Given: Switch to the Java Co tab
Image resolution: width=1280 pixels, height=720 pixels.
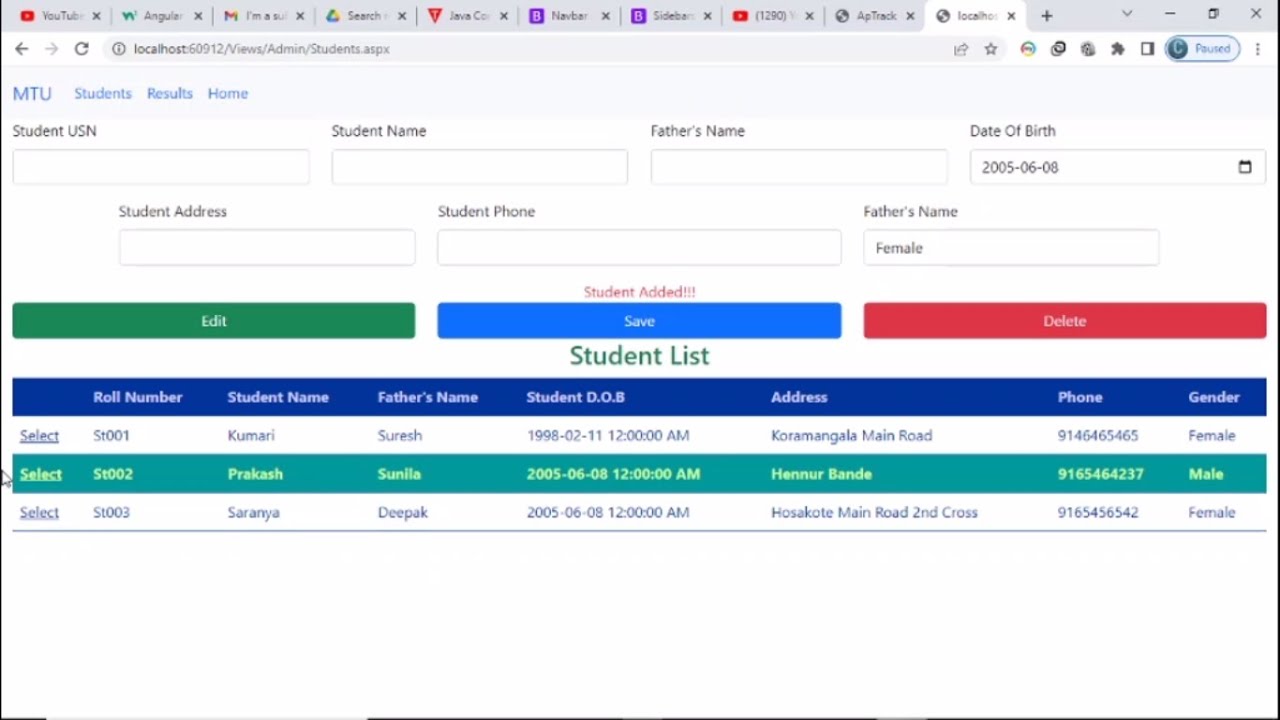Looking at the screenshot, I should [466, 16].
